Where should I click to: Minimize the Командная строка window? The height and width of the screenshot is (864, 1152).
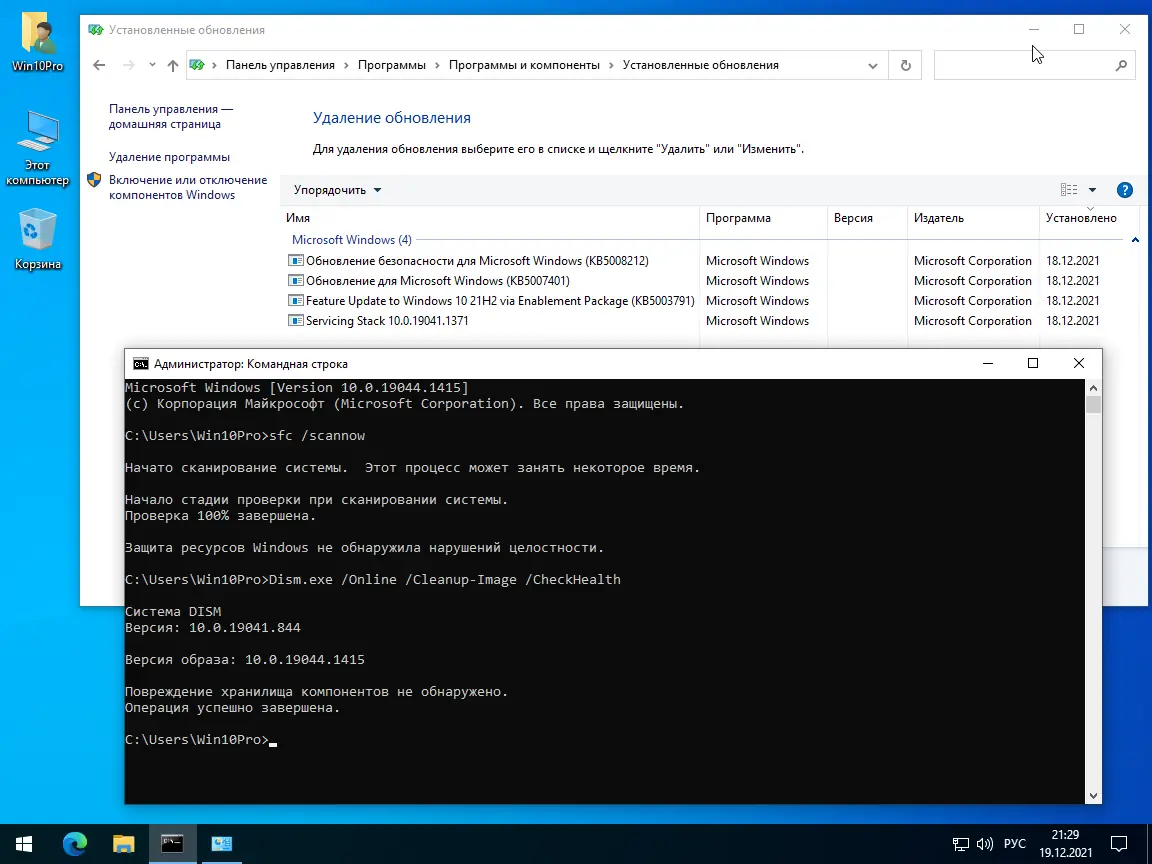pos(987,364)
